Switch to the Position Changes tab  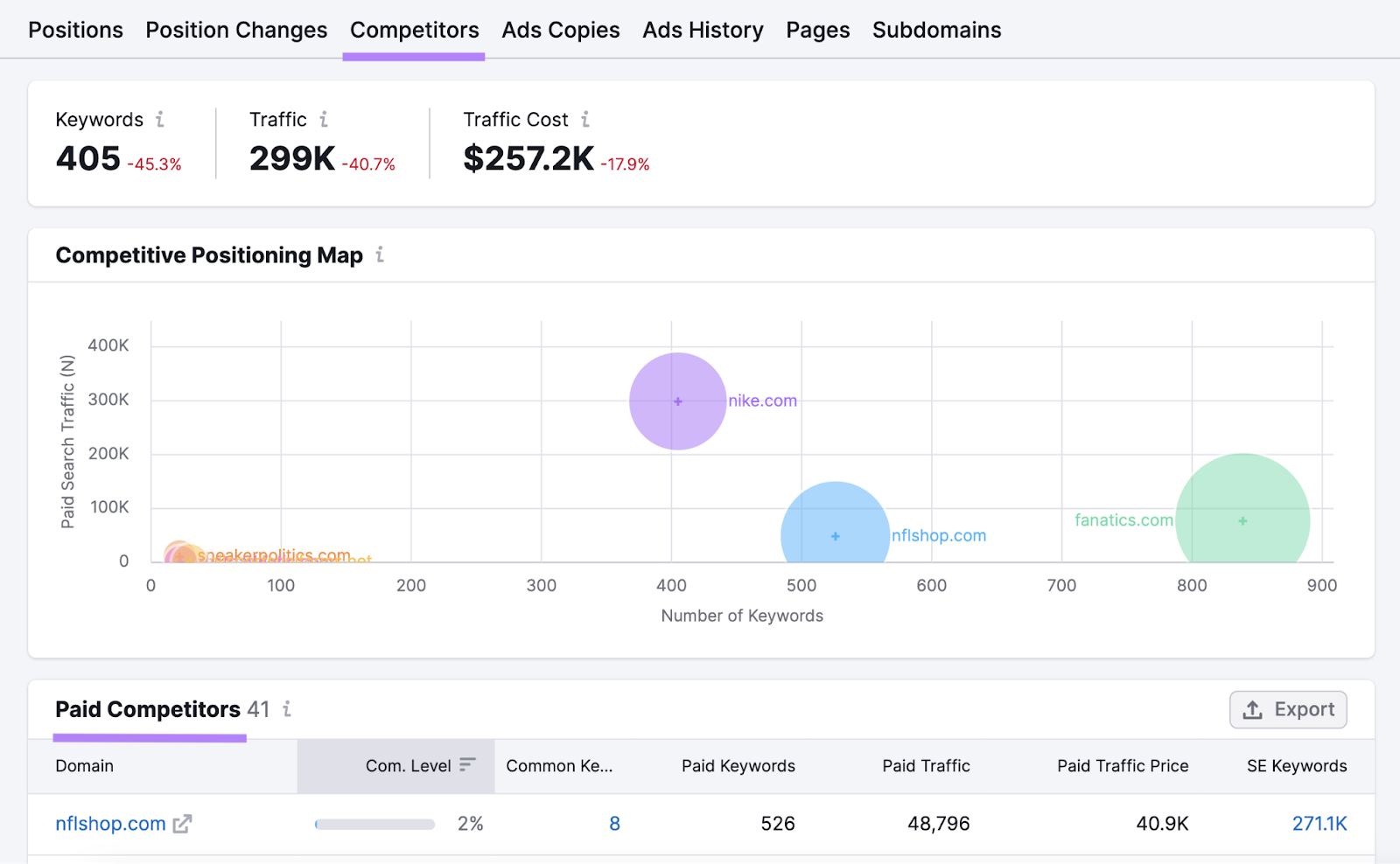click(x=235, y=29)
